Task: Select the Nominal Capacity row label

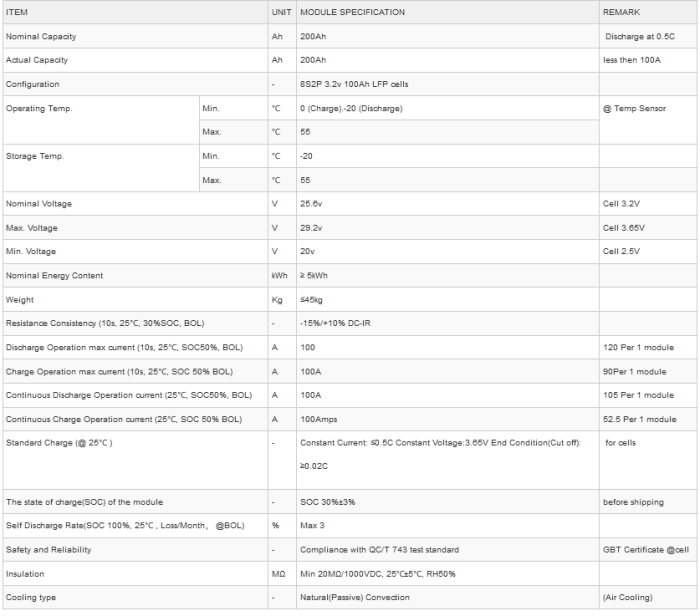Action: click(41, 36)
